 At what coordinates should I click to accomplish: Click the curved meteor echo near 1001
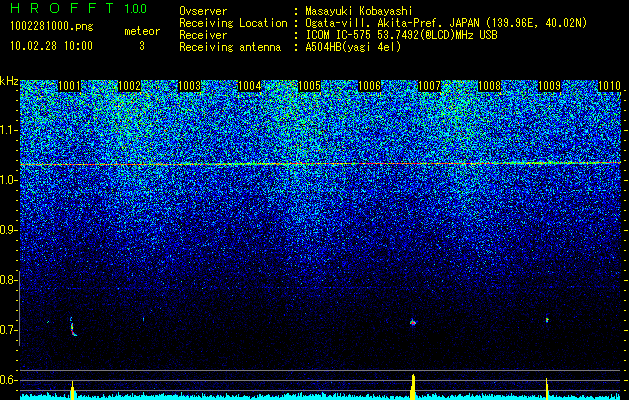pyautogui.click(x=73, y=327)
